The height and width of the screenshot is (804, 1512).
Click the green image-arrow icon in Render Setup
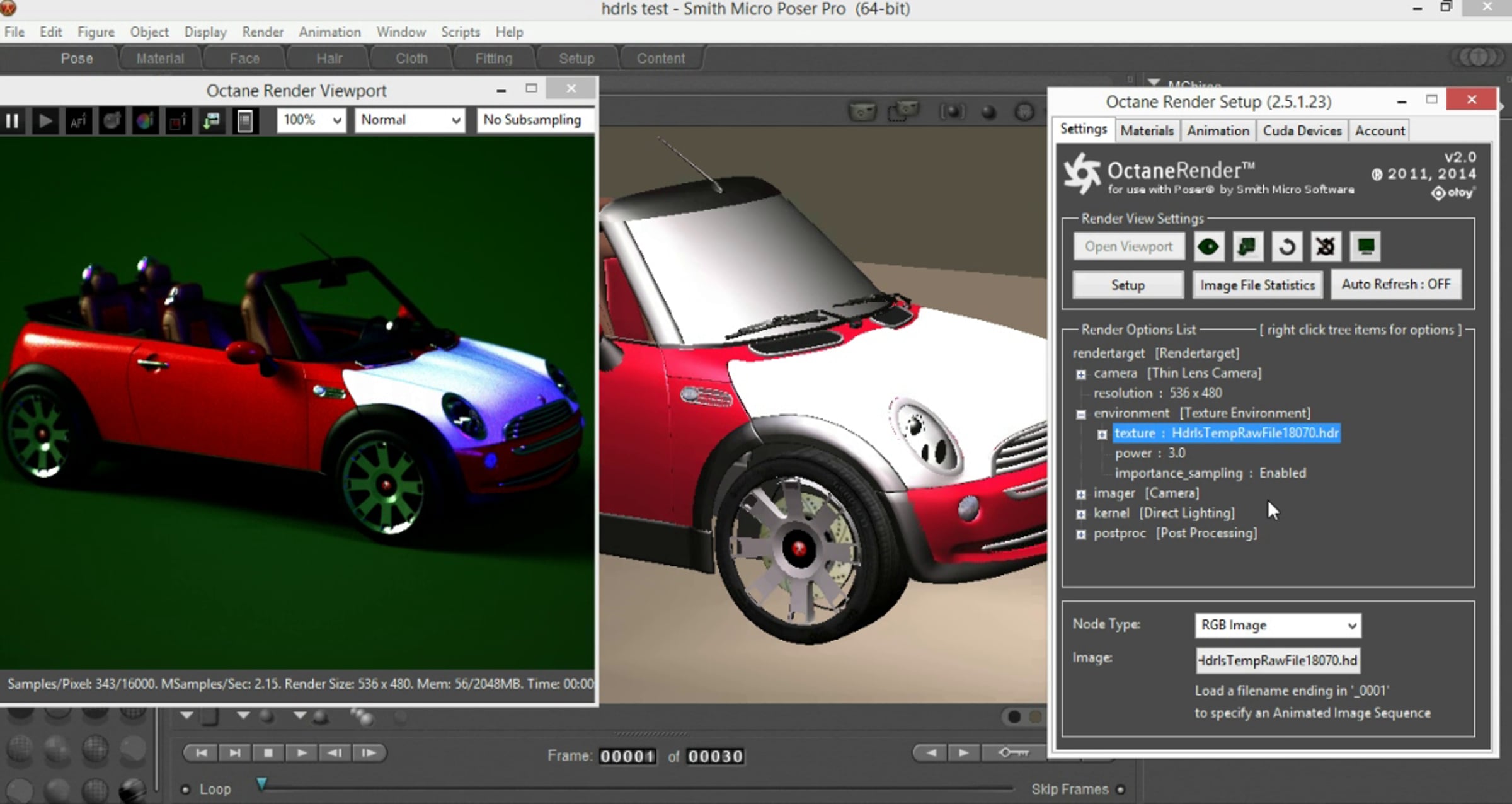pyautogui.click(x=1247, y=246)
